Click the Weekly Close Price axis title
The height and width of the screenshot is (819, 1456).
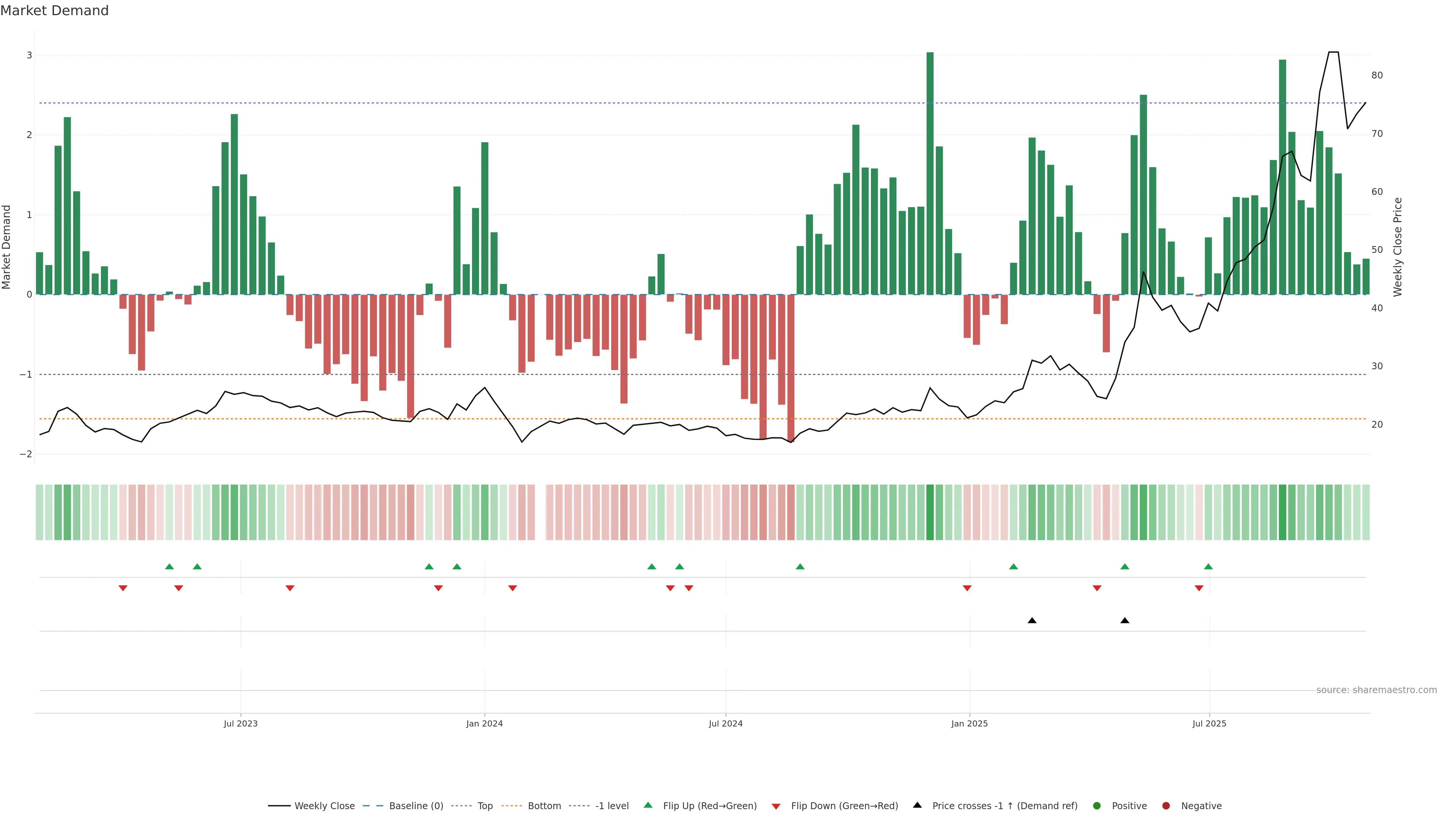[x=1397, y=247]
